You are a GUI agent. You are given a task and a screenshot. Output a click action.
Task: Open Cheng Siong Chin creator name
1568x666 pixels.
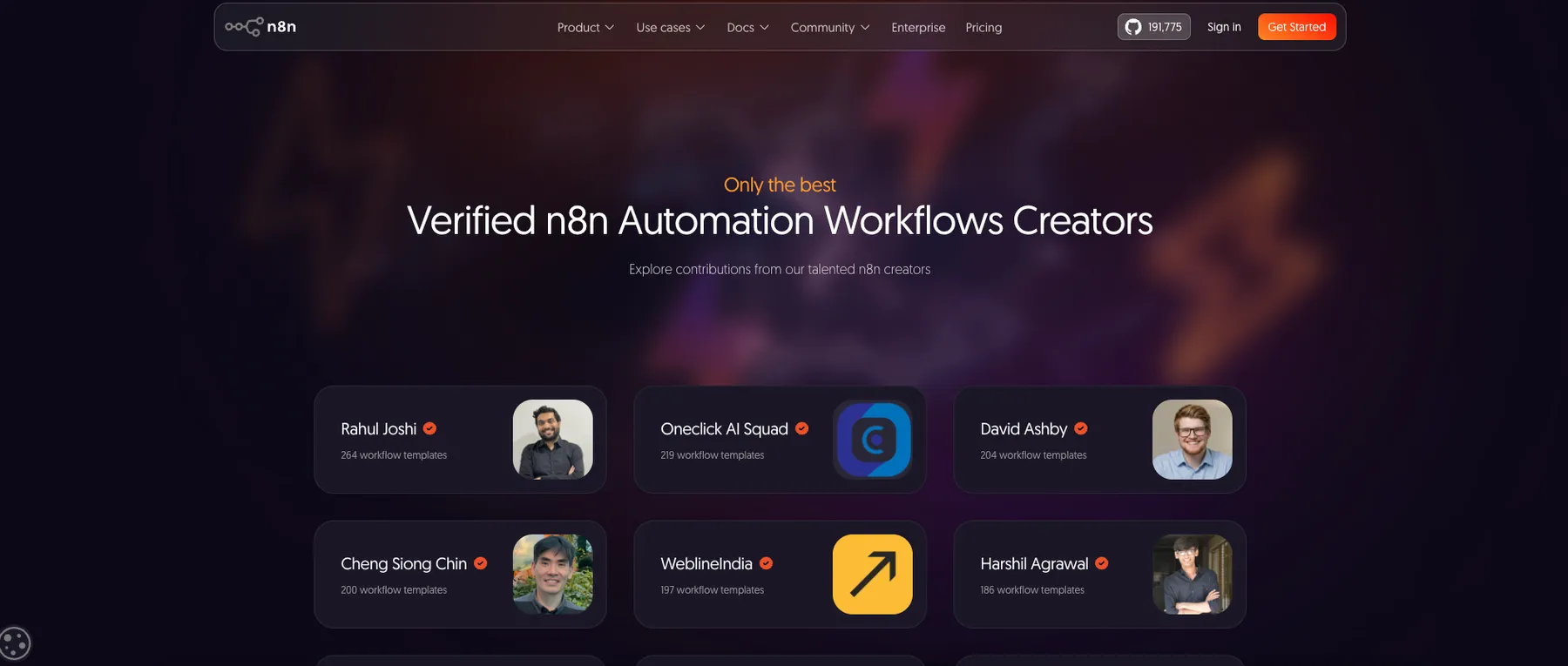pos(403,564)
